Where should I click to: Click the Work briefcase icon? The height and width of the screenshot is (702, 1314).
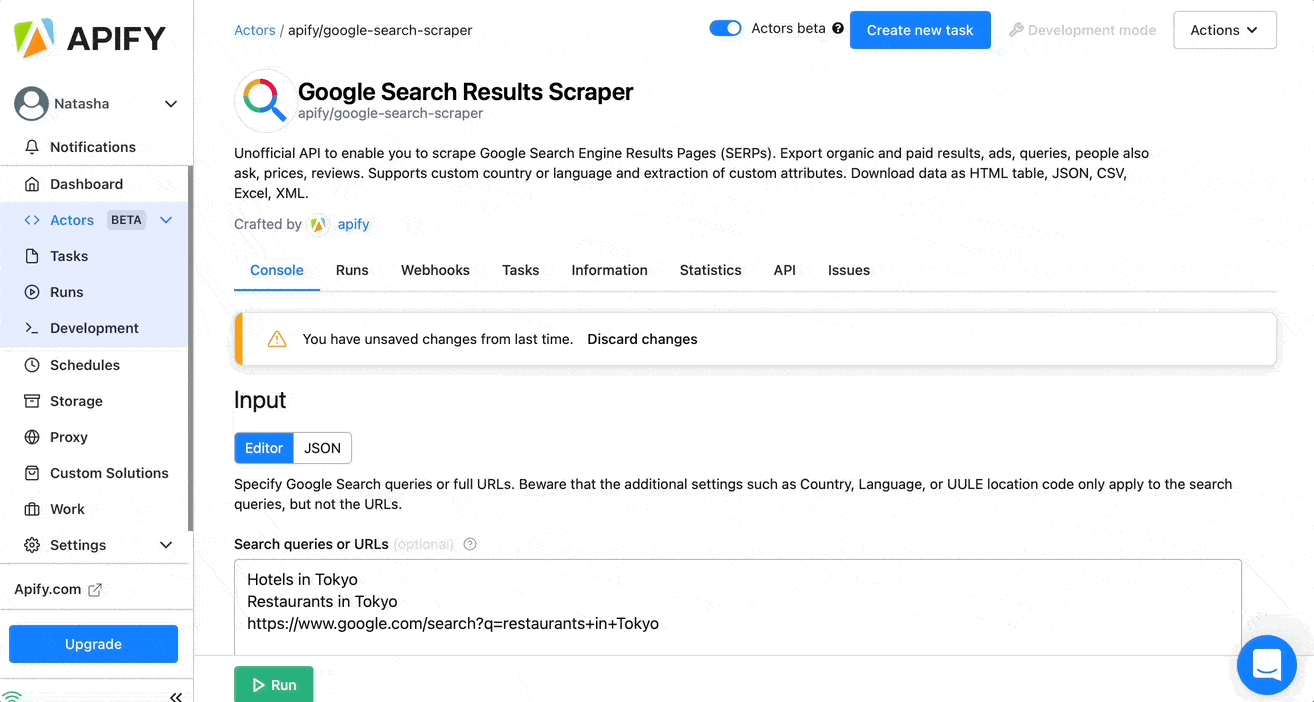pyautogui.click(x=32, y=509)
